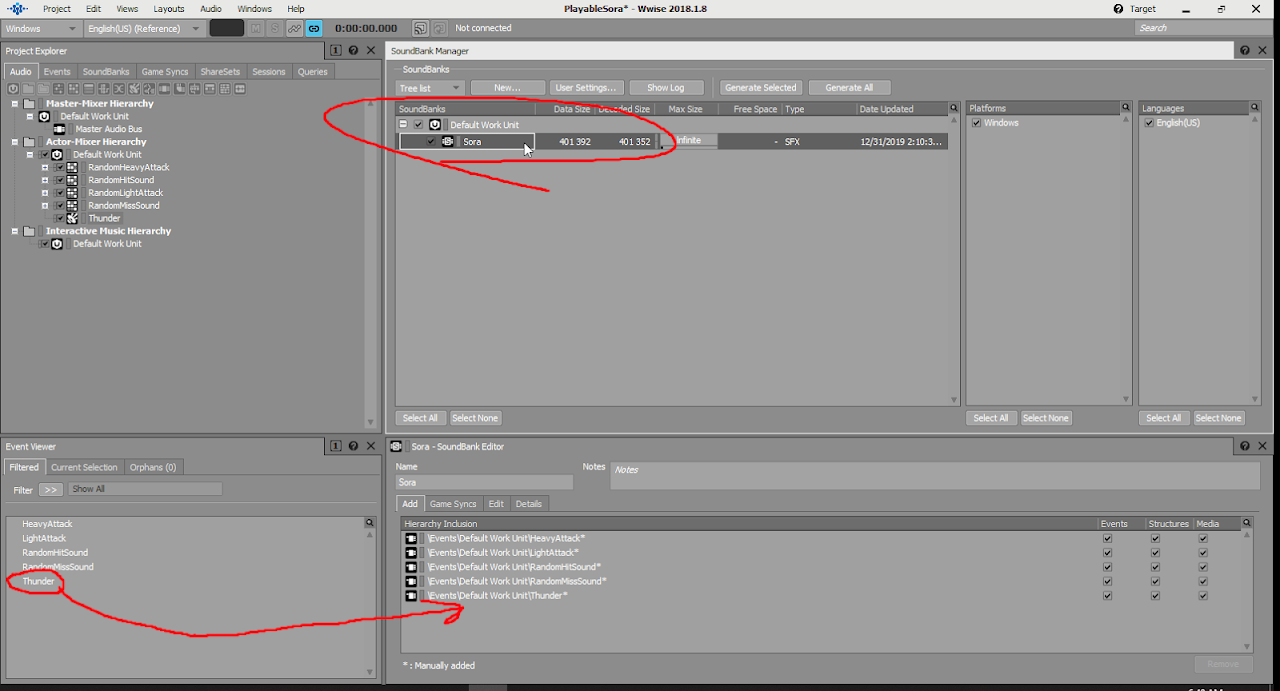Viewport: 1280px width, 691px height.
Task: Click the New... soundbank button
Action: click(507, 88)
